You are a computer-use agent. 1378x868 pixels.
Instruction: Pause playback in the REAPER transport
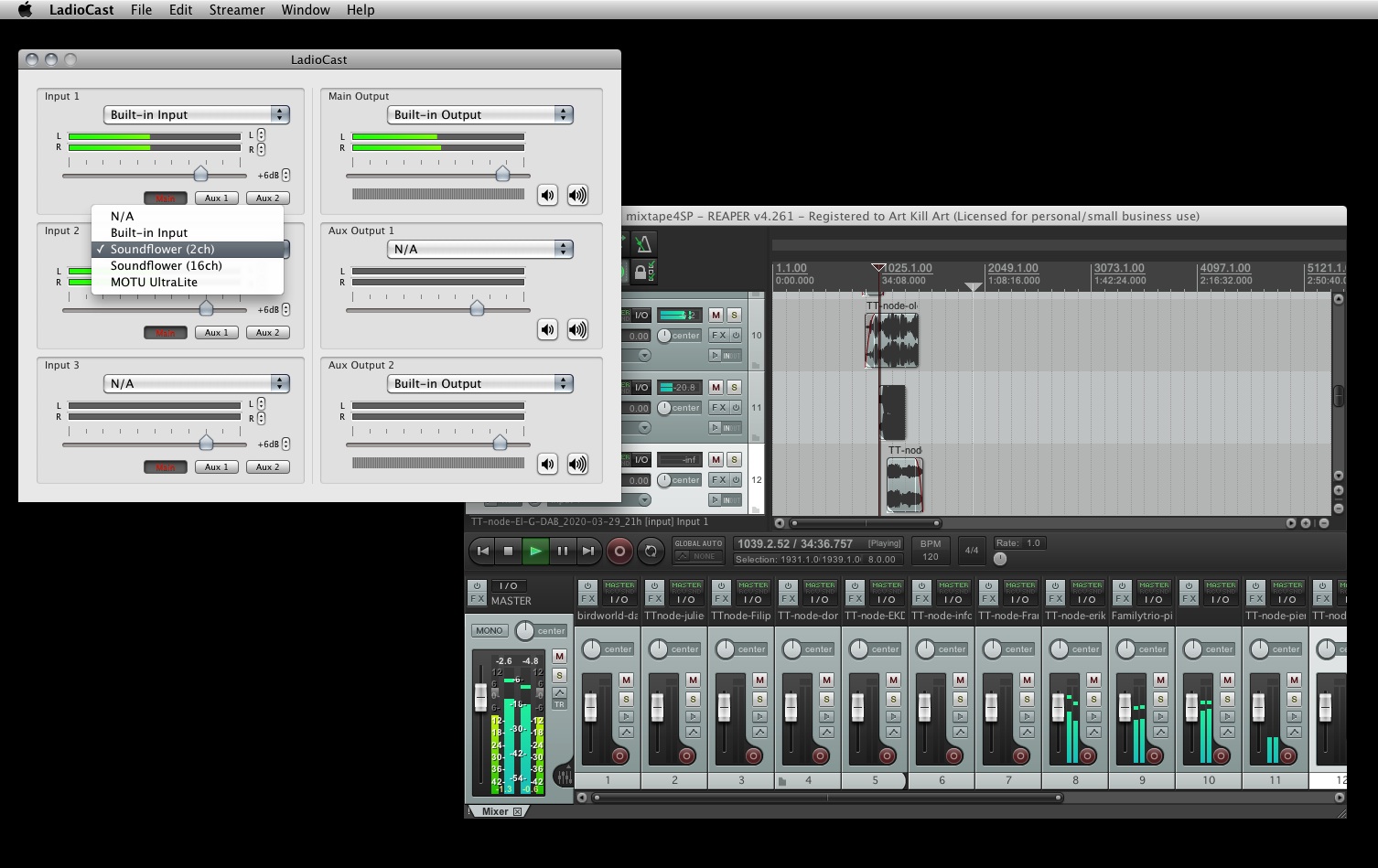point(562,551)
